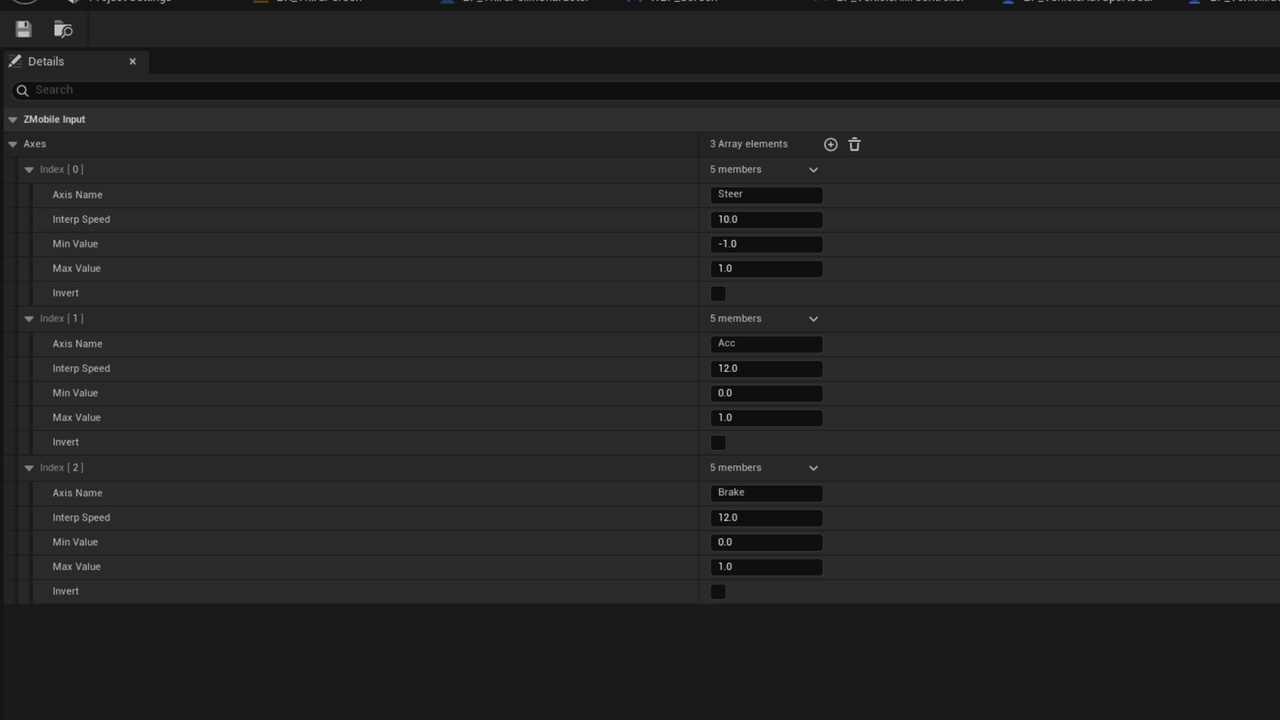Select the Interp Speed label in Index 1
1280x720 pixels.
(x=81, y=369)
